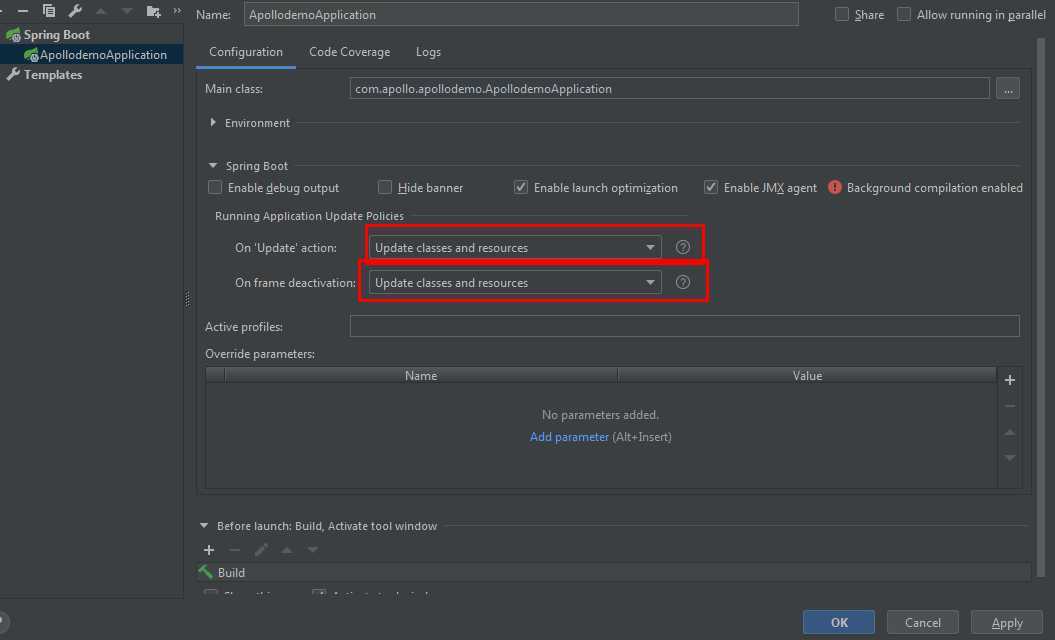
Task: Copy the selected configuration
Action: pyautogui.click(x=48, y=11)
